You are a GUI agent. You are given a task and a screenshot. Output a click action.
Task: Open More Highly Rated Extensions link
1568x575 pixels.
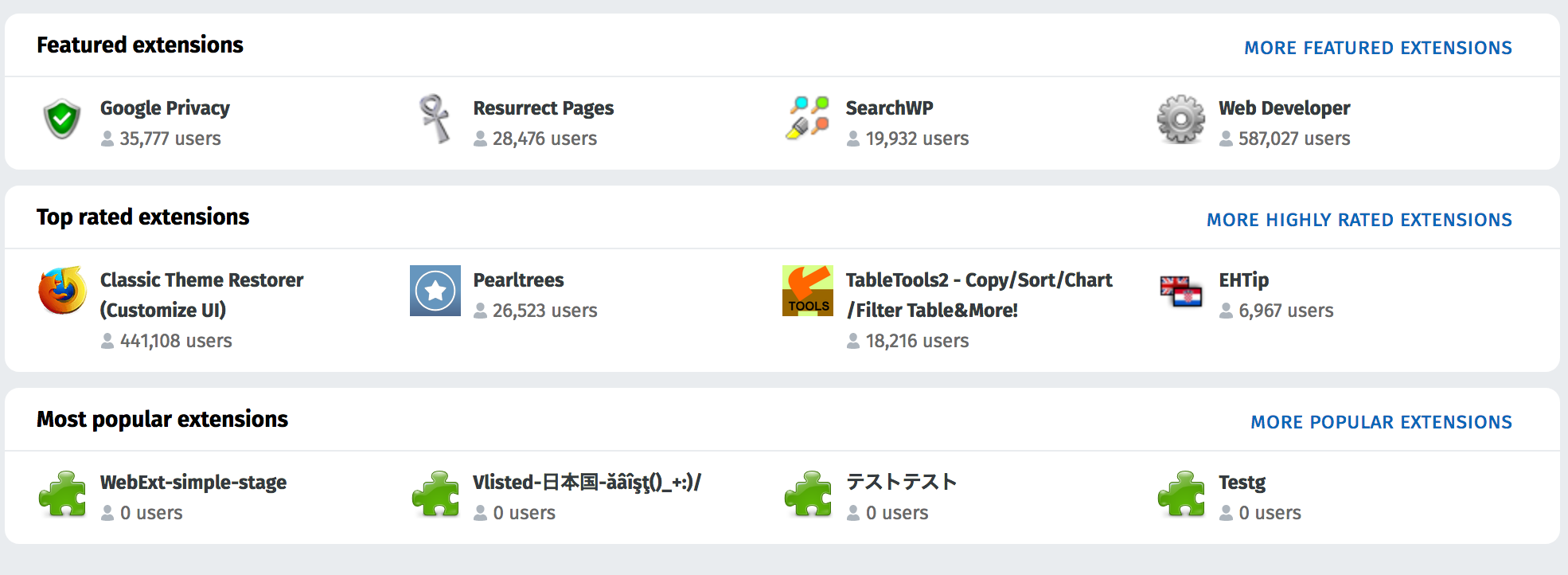pyautogui.click(x=1359, y=220)
